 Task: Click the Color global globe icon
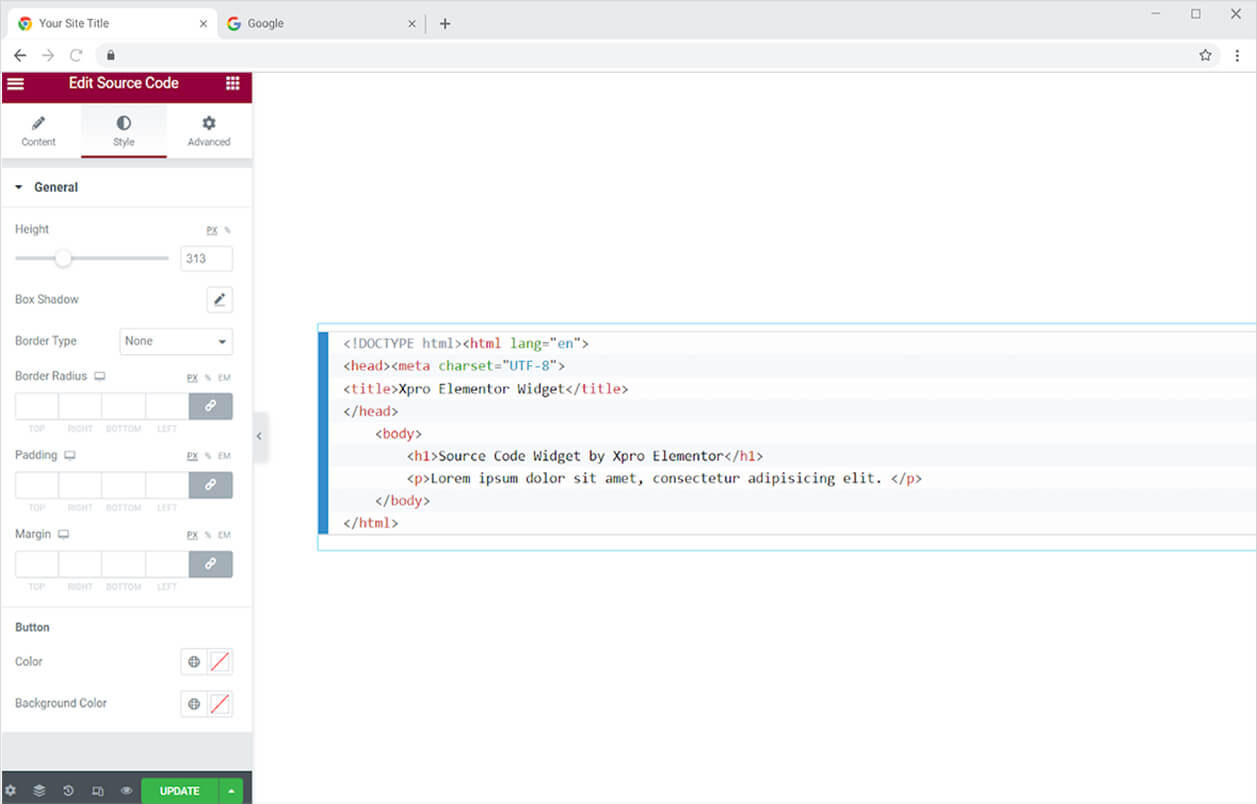194,662
